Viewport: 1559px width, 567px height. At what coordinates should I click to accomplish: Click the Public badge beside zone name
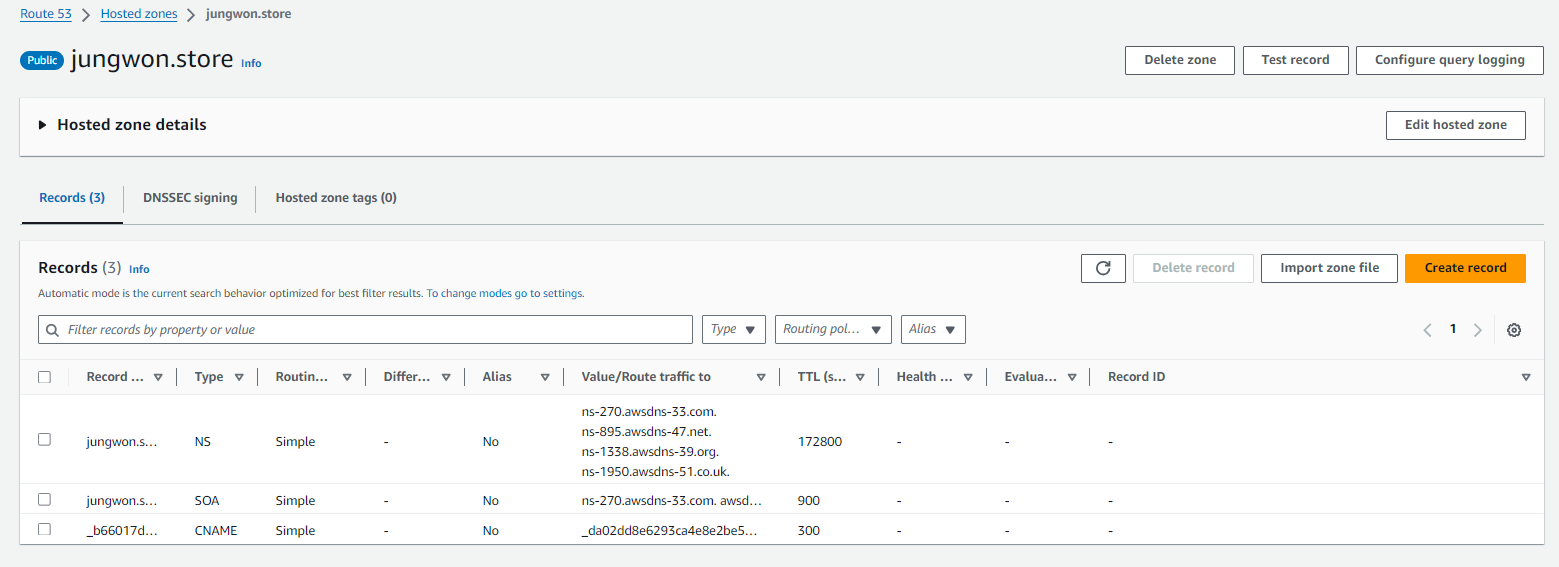(42, 60)
